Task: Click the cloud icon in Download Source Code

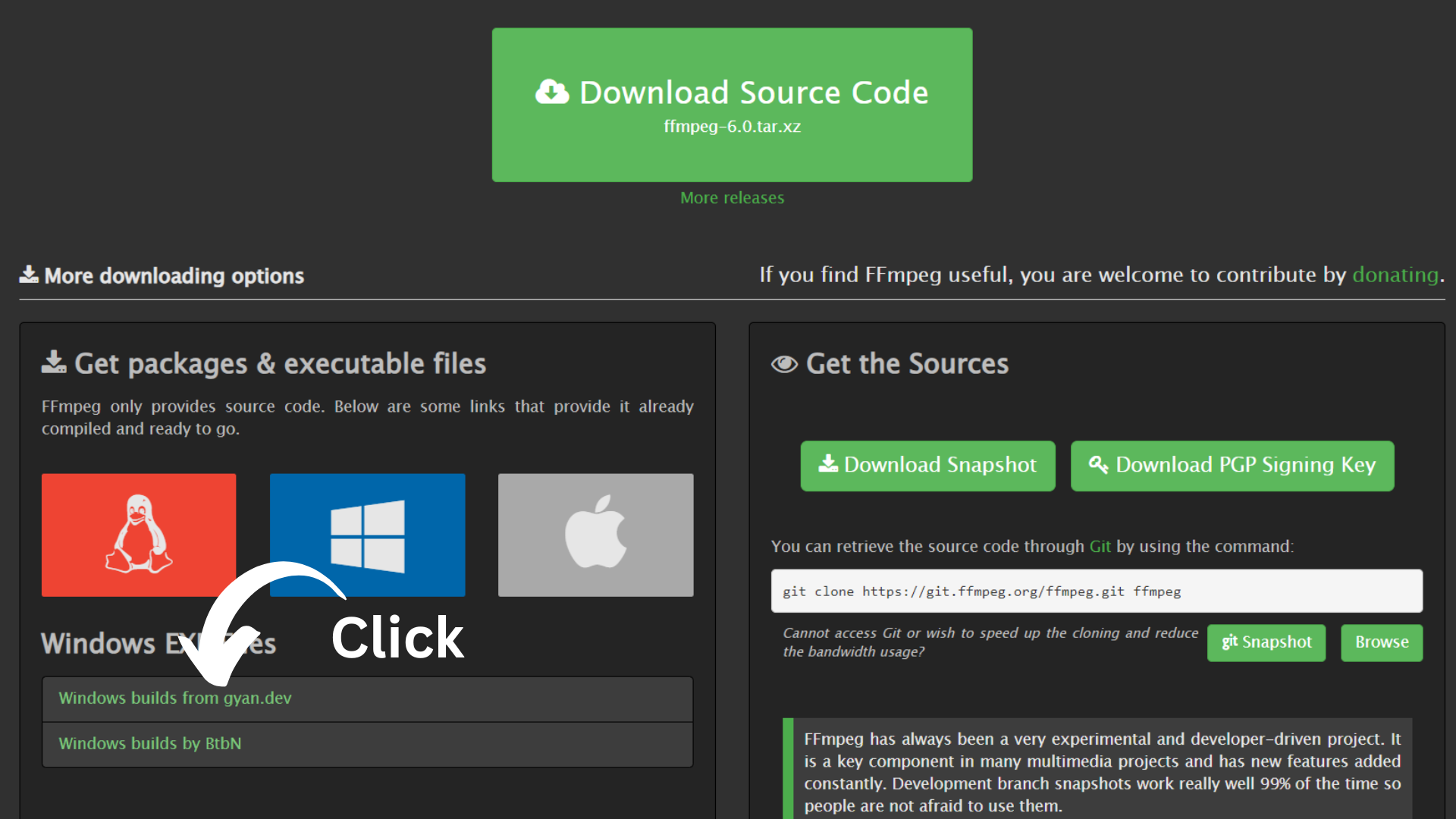Action: click(552, 92)
